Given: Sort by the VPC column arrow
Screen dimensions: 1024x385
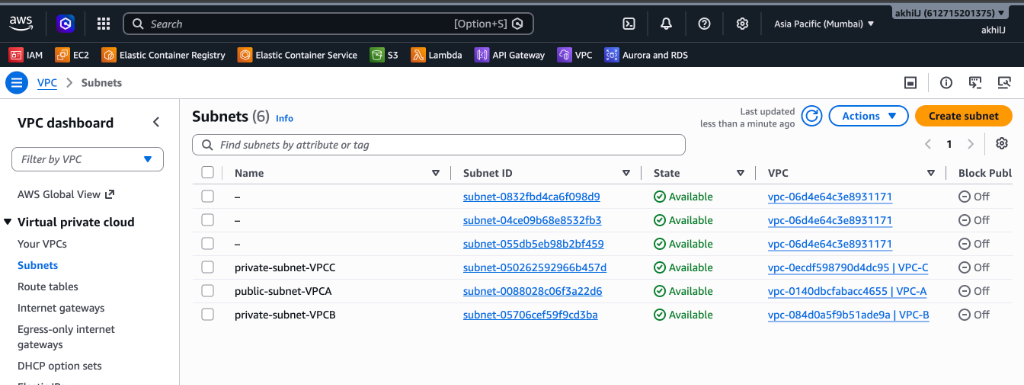Looking at the screenshot, I should pyautogui.click(x=931, y=173).
